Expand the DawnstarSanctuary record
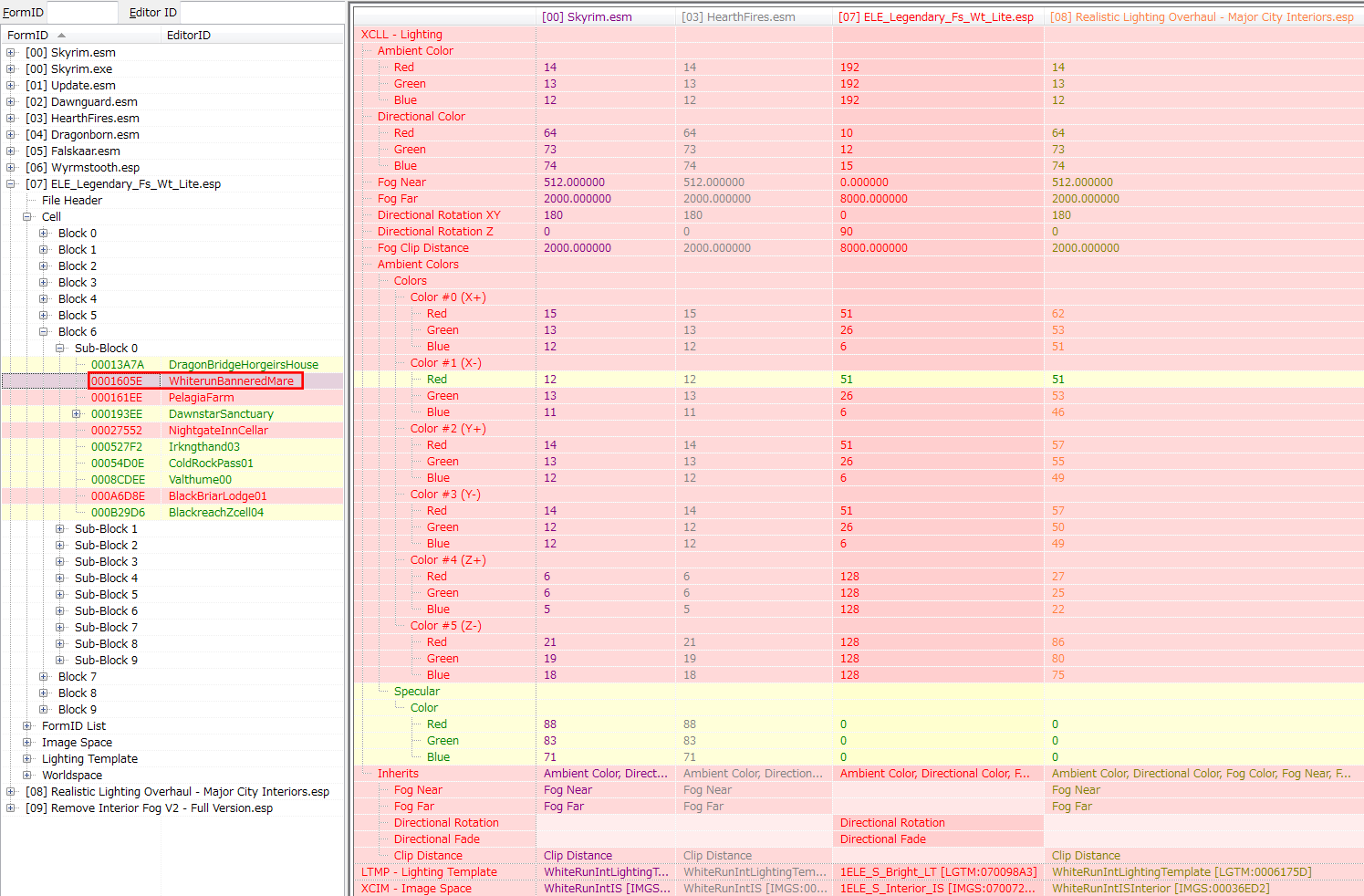The height and width of the screenshot is (896, 1364). coord(77,414)
